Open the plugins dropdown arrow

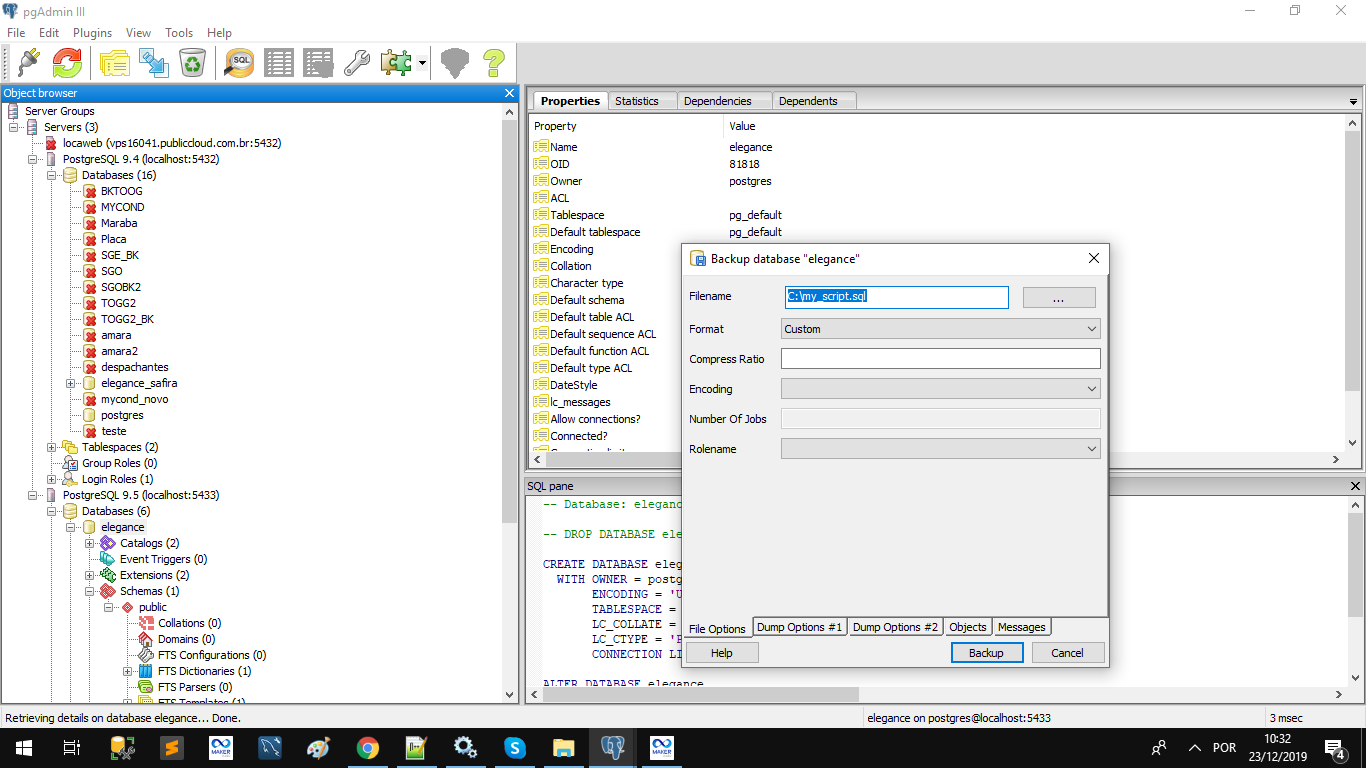423,63
